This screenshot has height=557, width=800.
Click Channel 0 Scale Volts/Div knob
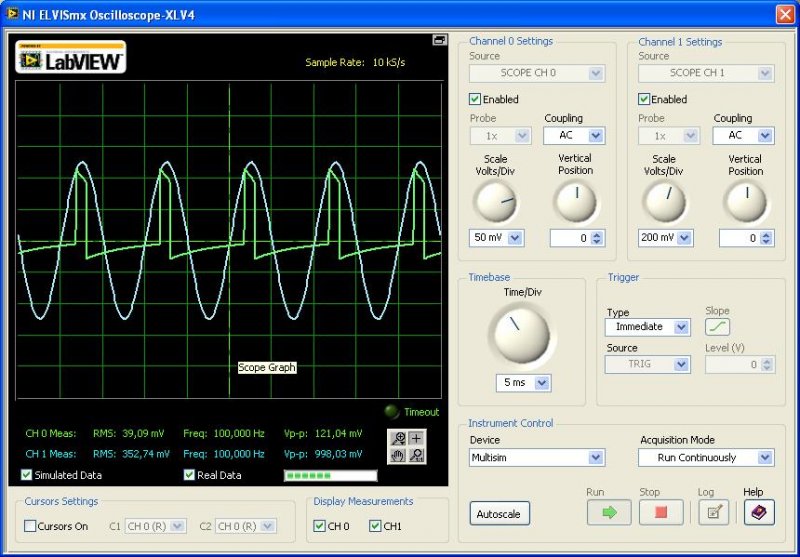coord(495,202)
